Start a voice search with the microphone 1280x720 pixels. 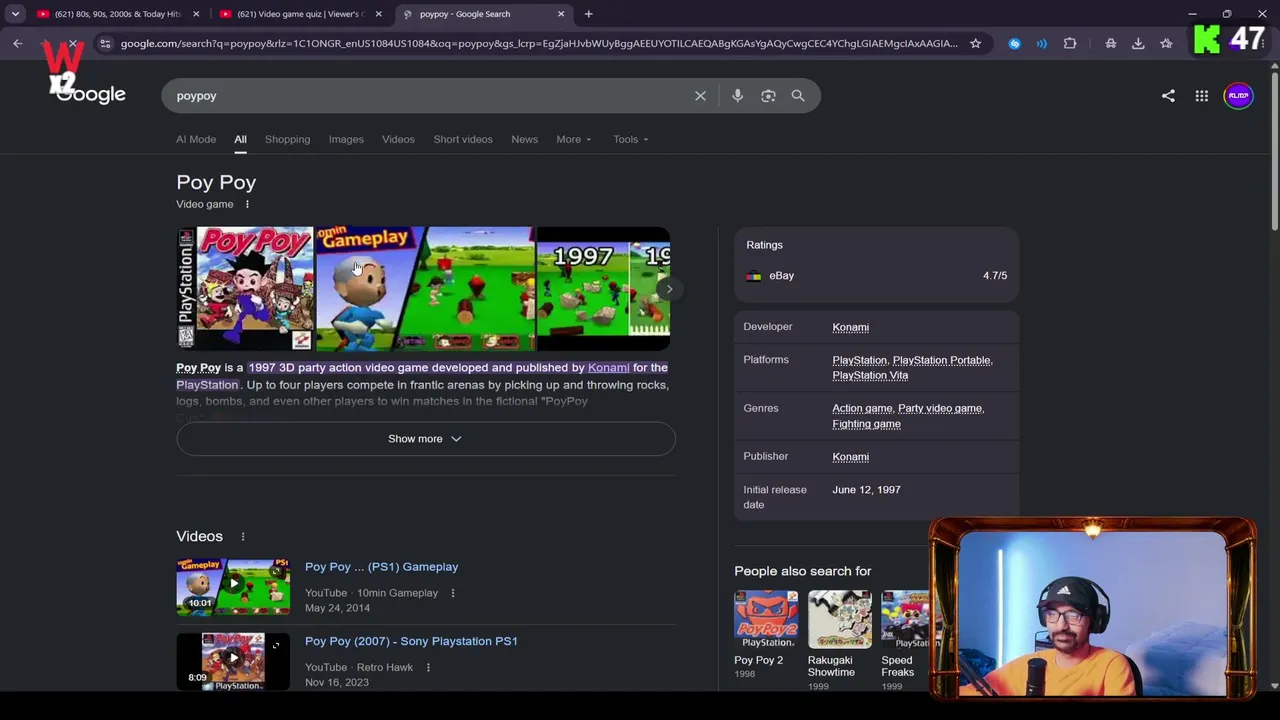737,96
